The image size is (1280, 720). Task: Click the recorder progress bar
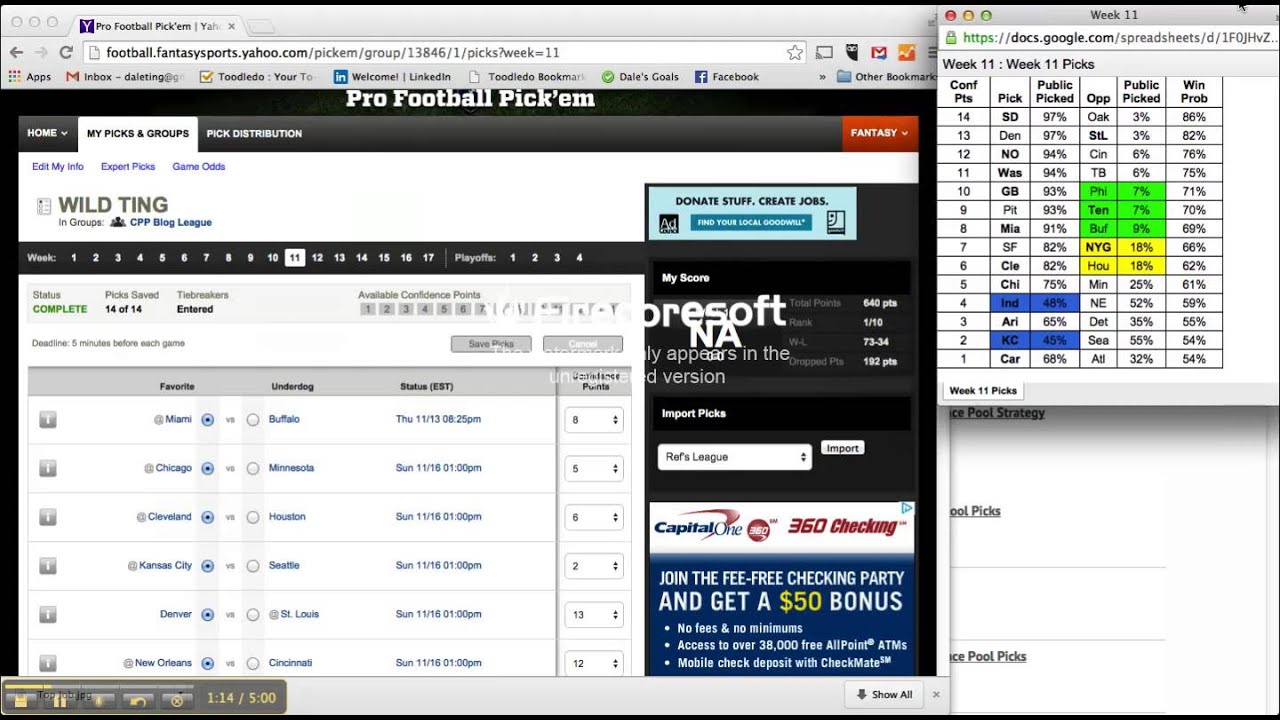pyautogui.click(x=98, y=685)
